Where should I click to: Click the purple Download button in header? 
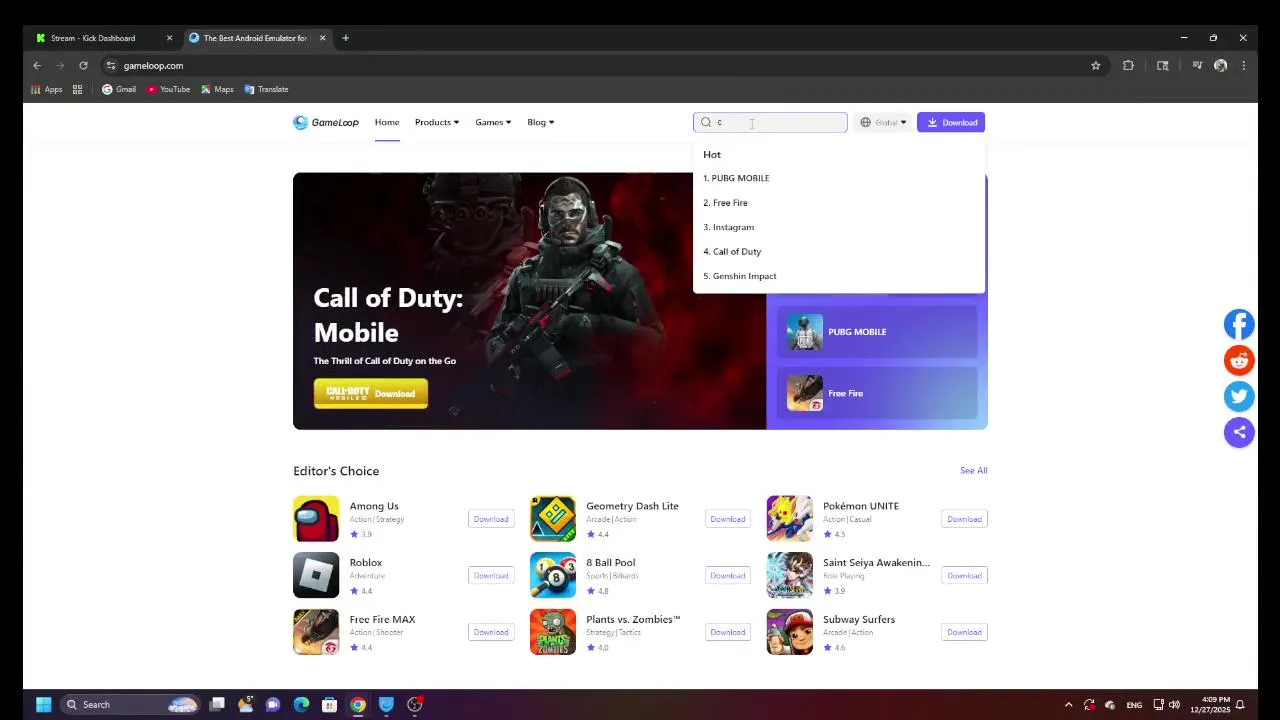pyautogui.click(x=951, y=122)
